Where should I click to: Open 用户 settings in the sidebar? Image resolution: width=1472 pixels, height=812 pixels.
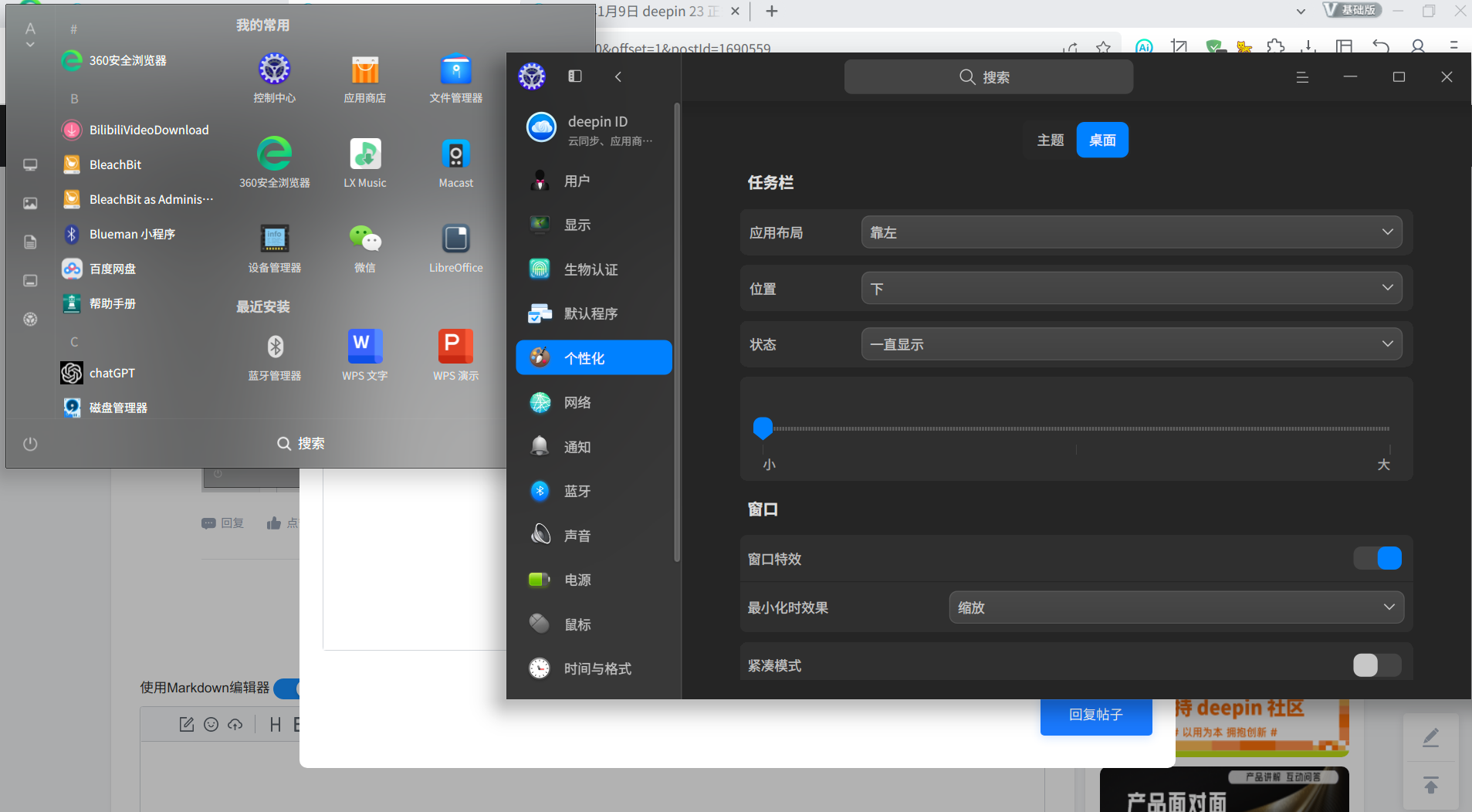coord(594,181)
